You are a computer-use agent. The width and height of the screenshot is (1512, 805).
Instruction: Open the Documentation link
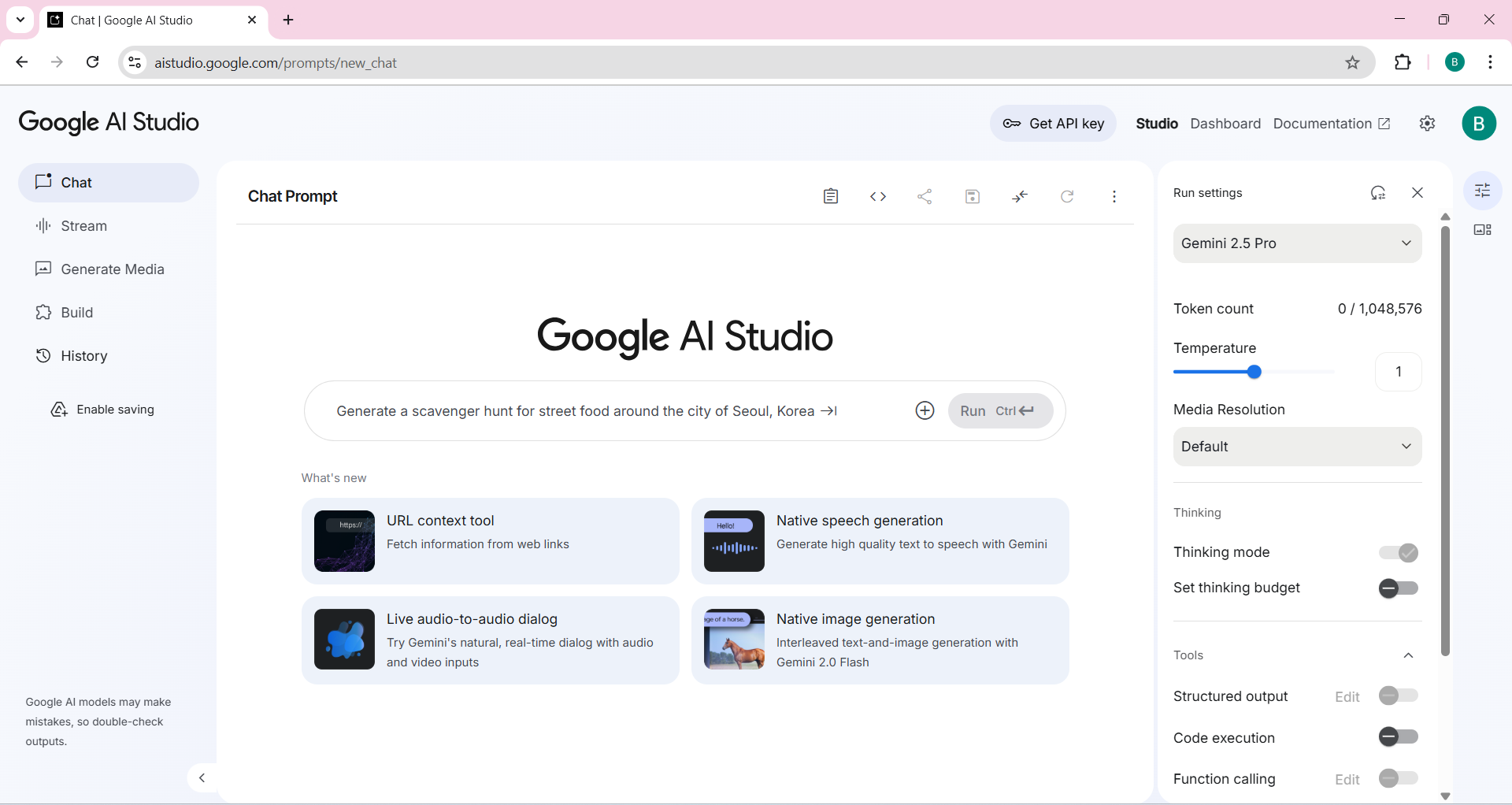(1332, 124)
